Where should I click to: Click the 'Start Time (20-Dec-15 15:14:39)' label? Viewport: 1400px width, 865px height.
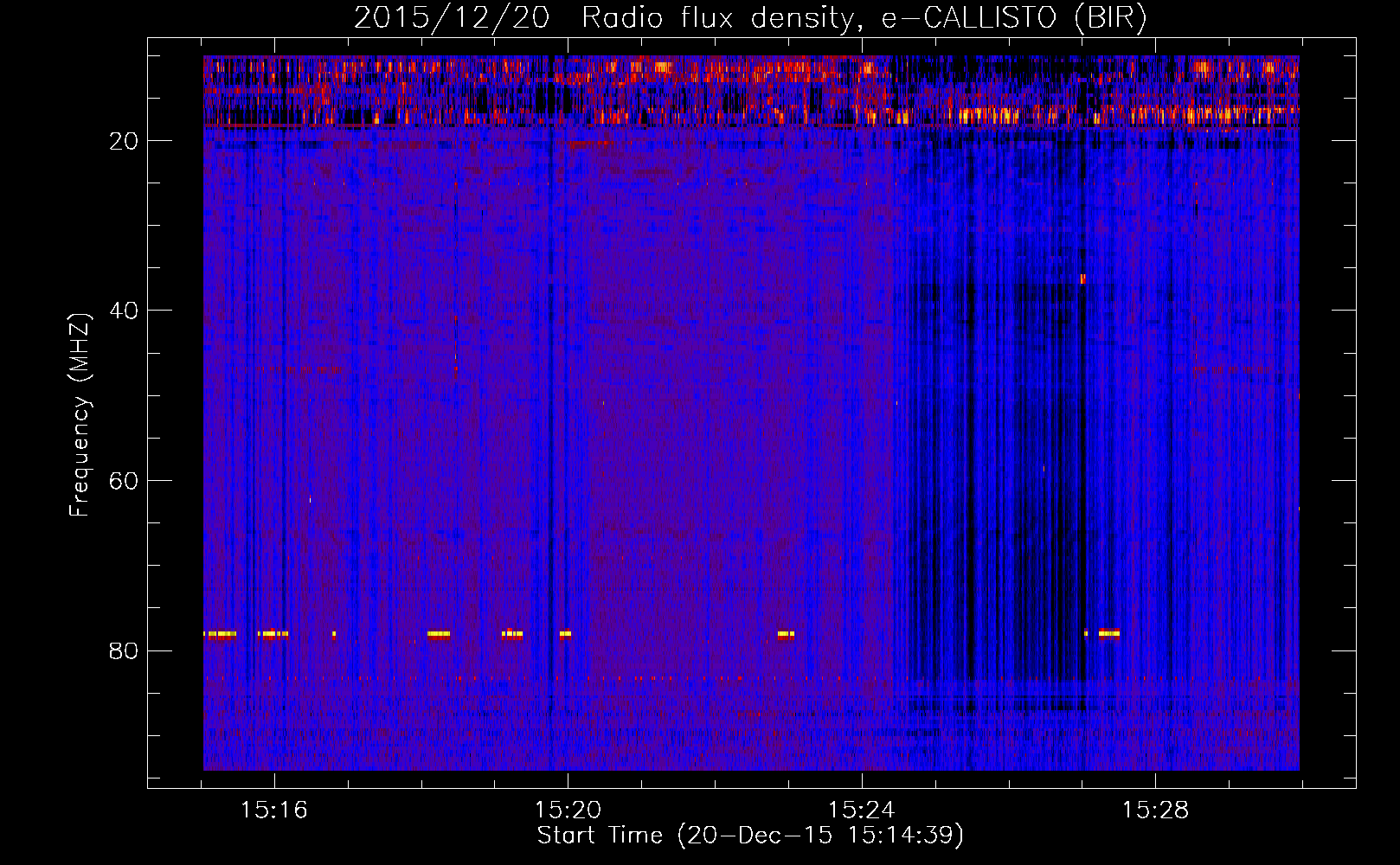point(750,836)
